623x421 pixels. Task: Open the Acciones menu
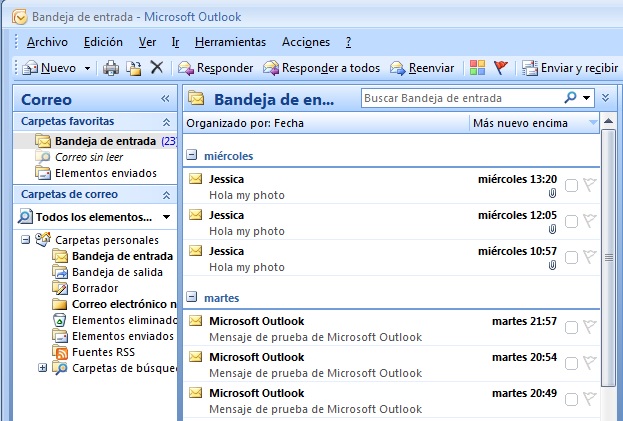[305, 42]
